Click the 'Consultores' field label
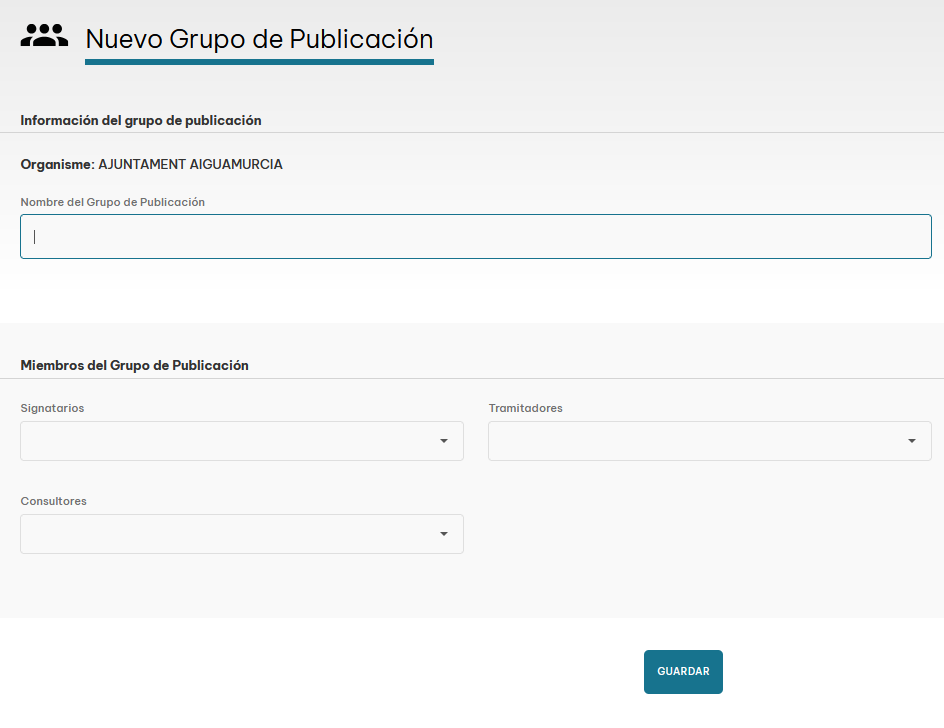 (x=54, y=501)
